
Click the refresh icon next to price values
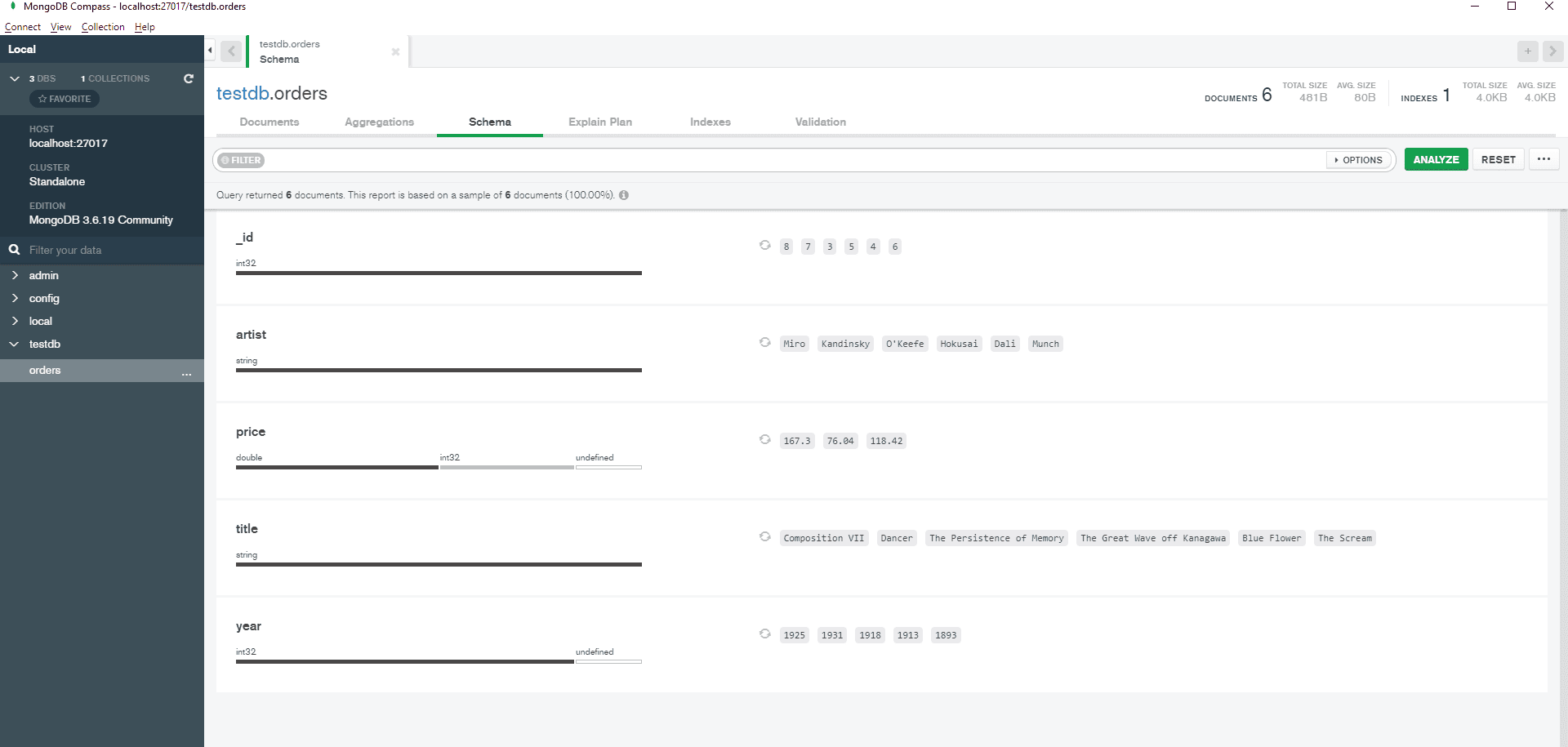coord(765,439)
